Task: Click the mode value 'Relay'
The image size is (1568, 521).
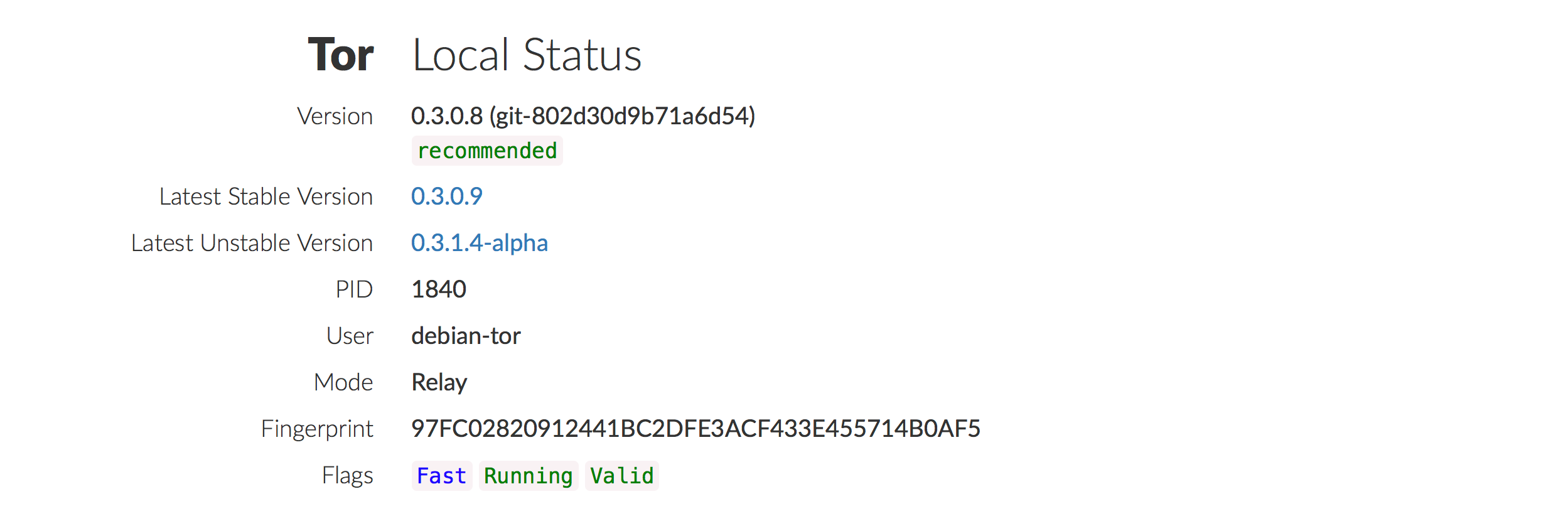Action: [439, 382]
